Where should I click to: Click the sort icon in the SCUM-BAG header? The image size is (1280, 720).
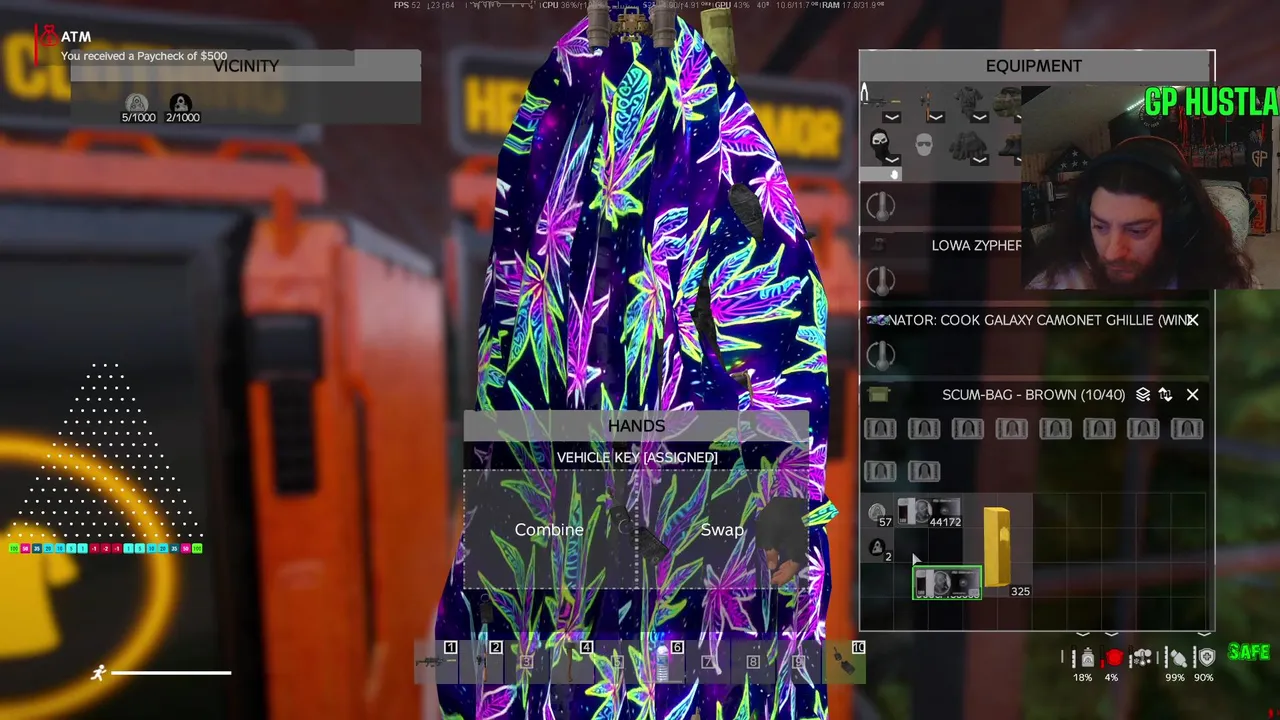coord(1165,395)
